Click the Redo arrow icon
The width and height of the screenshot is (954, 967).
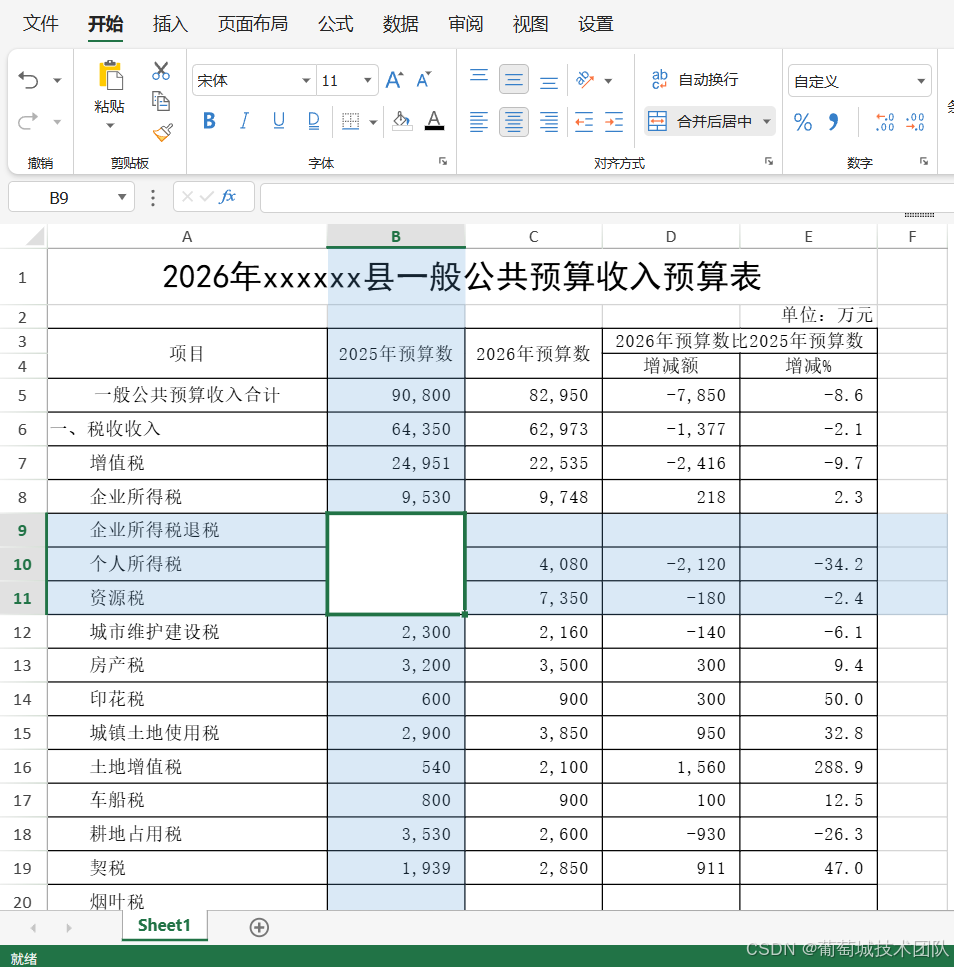(x=28, y=121)
